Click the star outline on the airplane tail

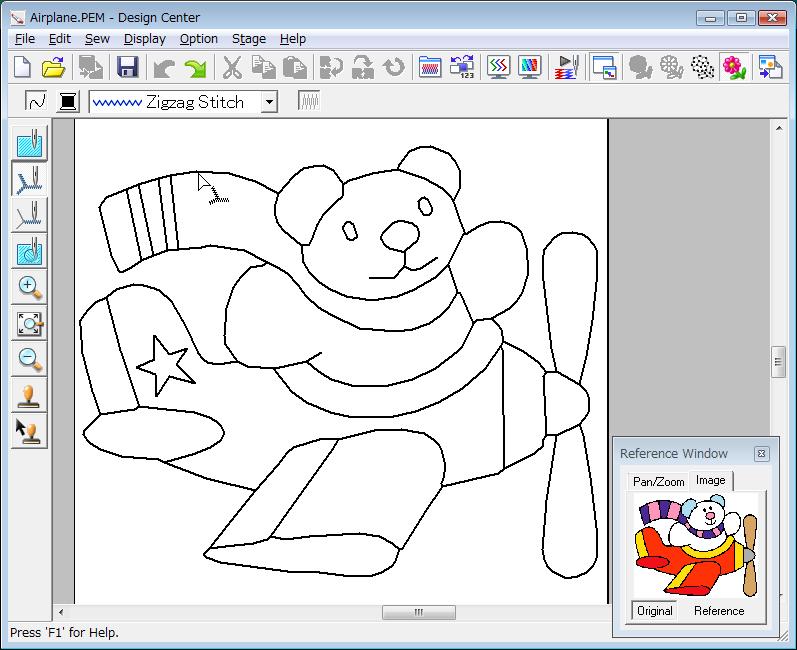[x=165, y=366]
